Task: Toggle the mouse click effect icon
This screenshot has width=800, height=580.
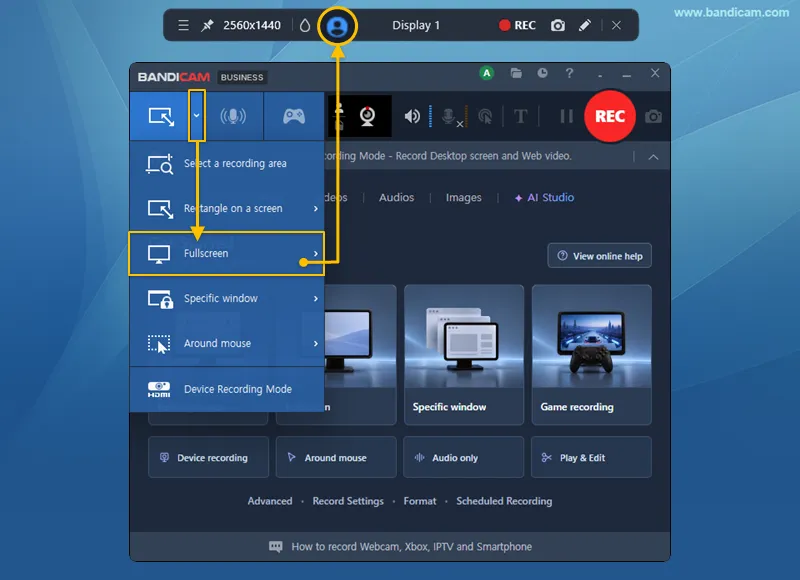Action: [485, 117]
